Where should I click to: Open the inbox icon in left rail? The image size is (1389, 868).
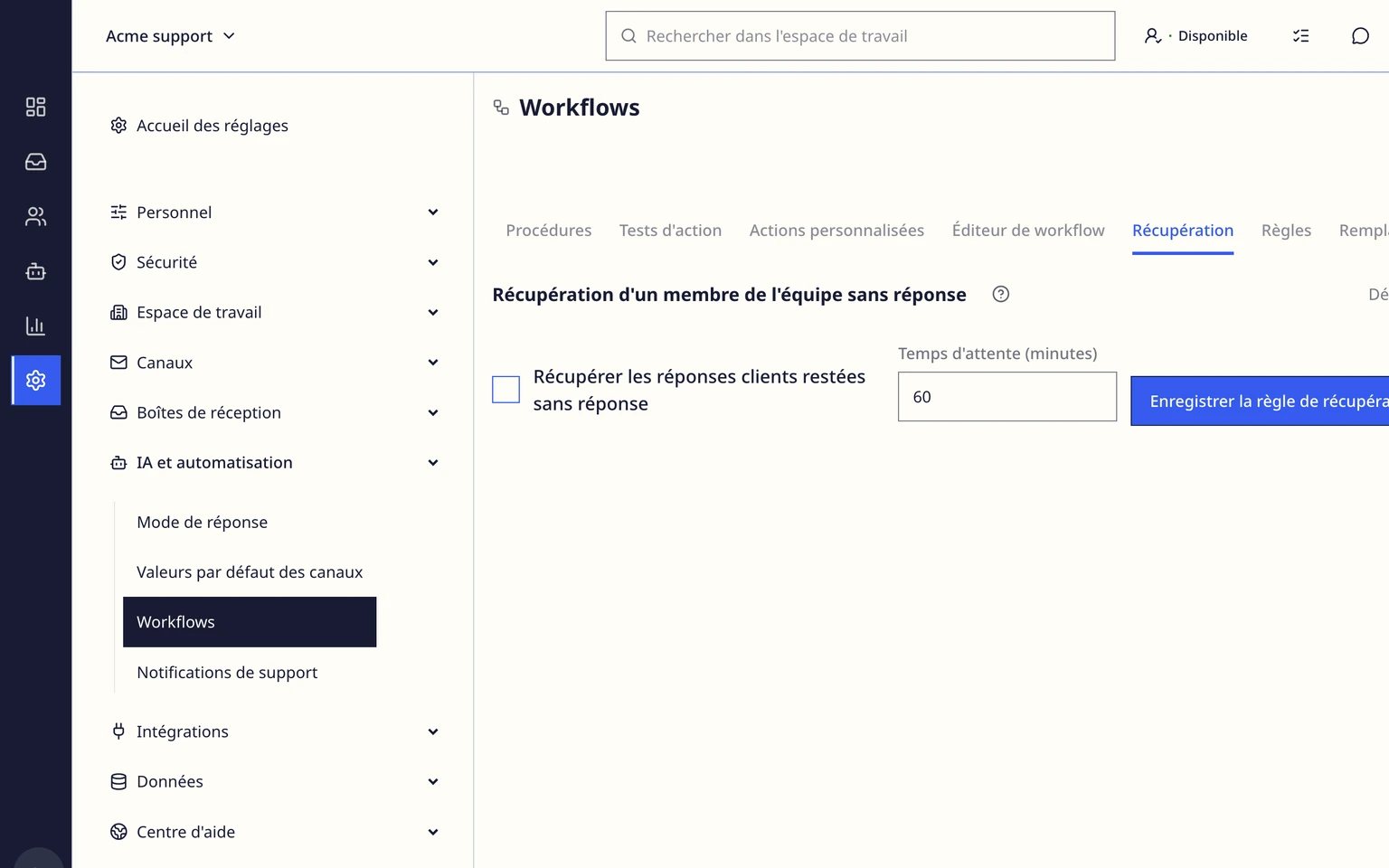click(x=35, y=162)
